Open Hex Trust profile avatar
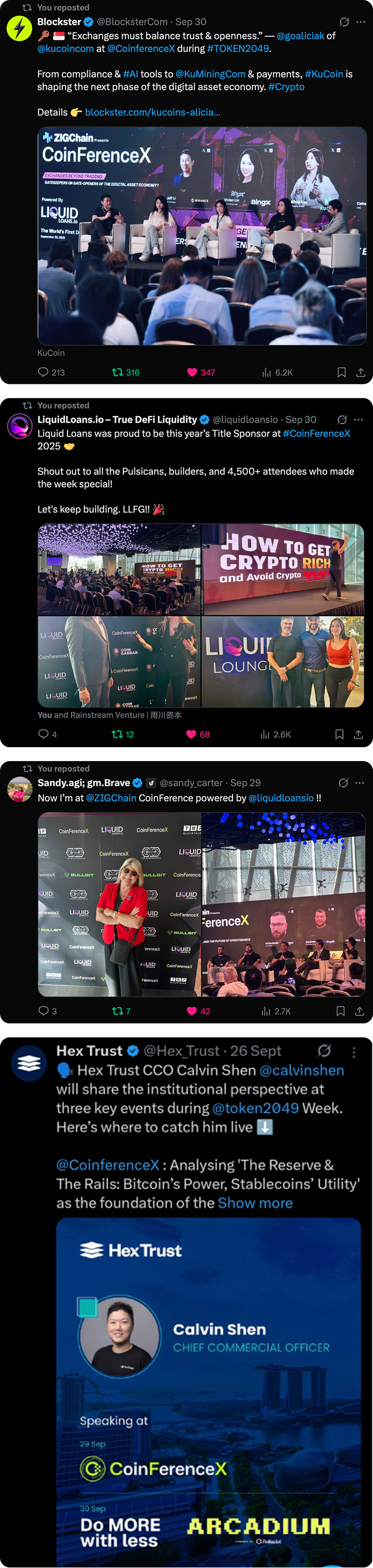The height and width of the screenshot is (1568, 373). point(28,1063)
